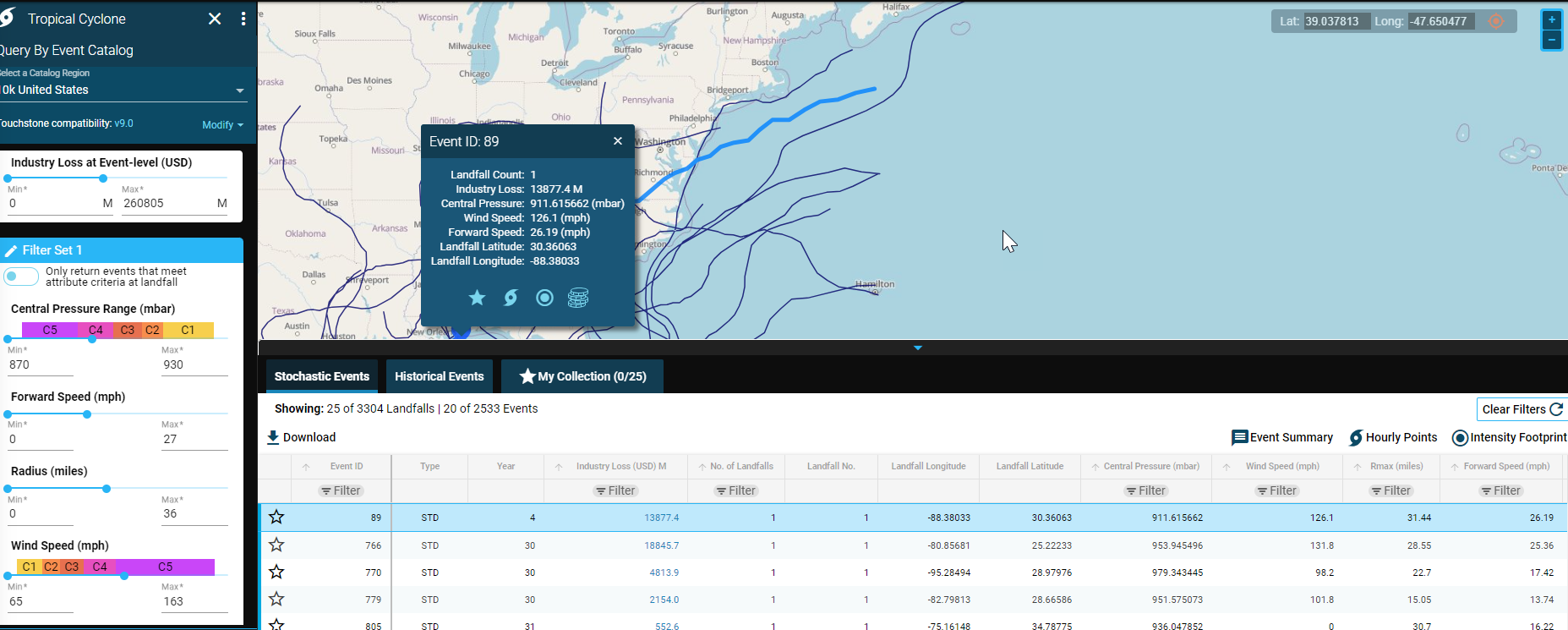Viewport: 1568px width, 630px height.
Task: Click the Forward Speed max slider handle
Action: tap(87, 414)
